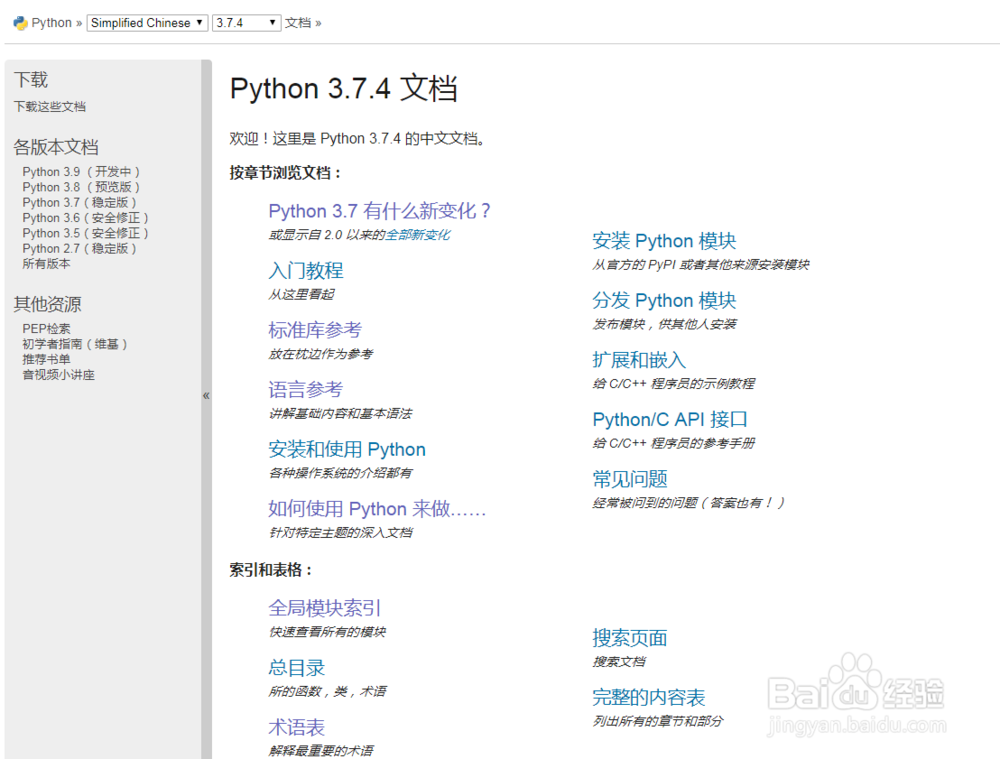Click the 其他资源 sidebar heading
This screenshot has height=759, width=1000.
click(48, 304)
